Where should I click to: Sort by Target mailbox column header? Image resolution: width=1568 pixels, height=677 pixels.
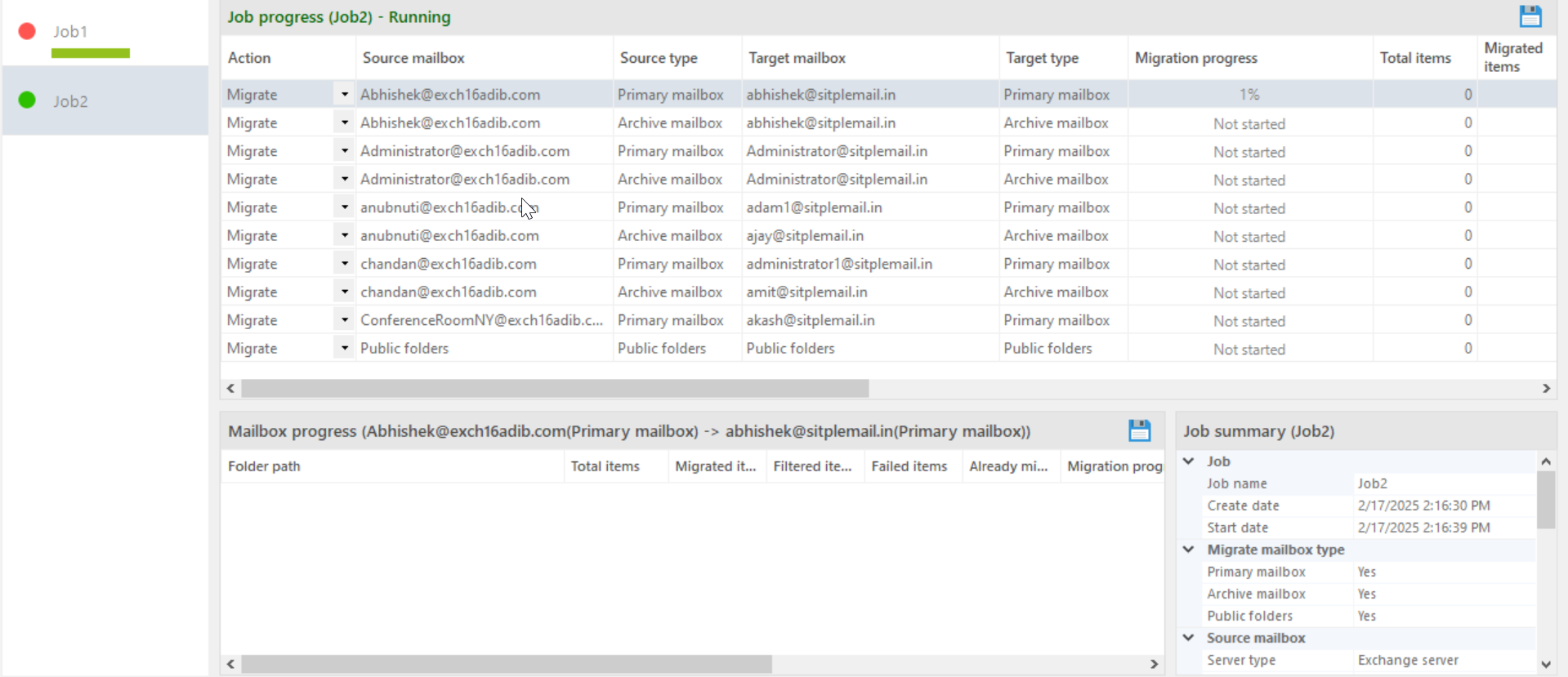(870, 57)
